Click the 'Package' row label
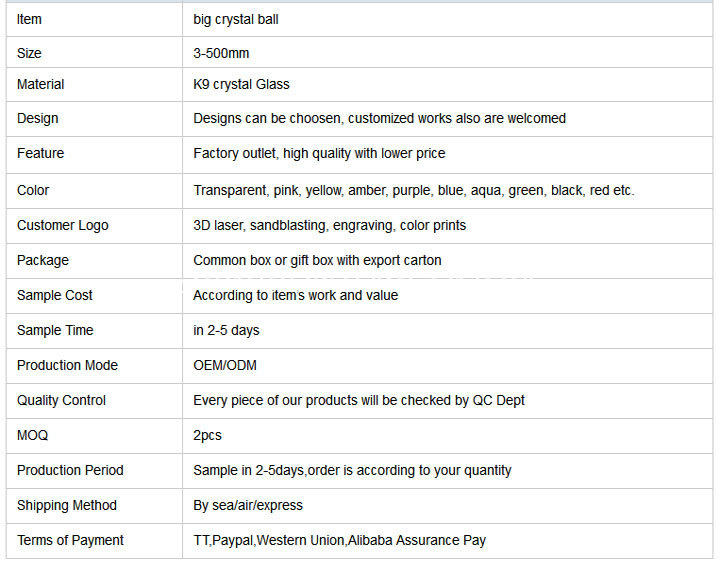 click(43, 260)
